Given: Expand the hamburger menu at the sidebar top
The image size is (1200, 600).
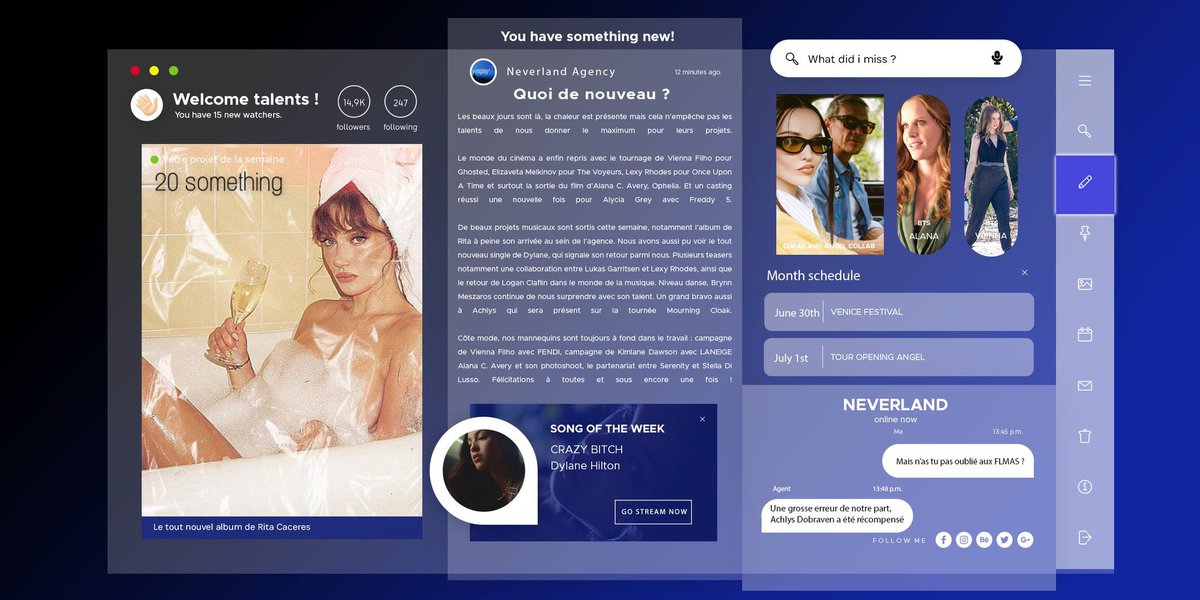Looking at the screenshot, I should [1085, 81].
